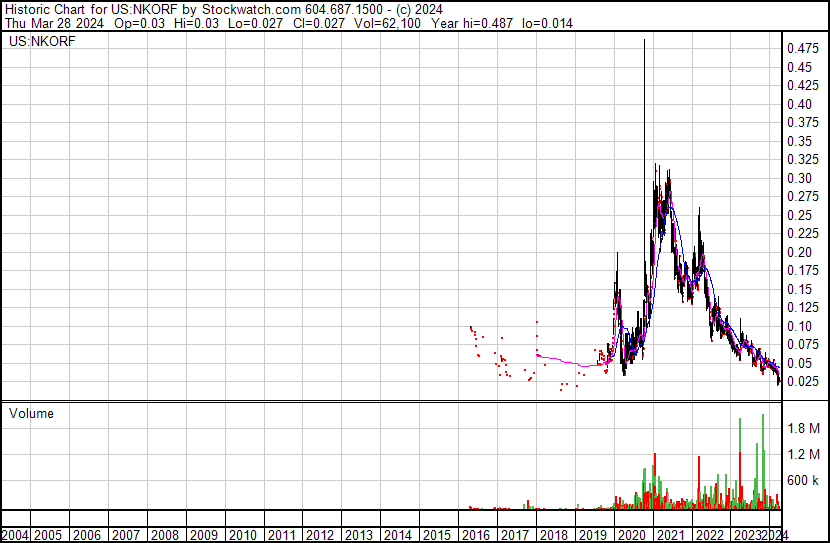
Task: Click the 2021 year label on the timeline
Action: (x=671, y=535)
